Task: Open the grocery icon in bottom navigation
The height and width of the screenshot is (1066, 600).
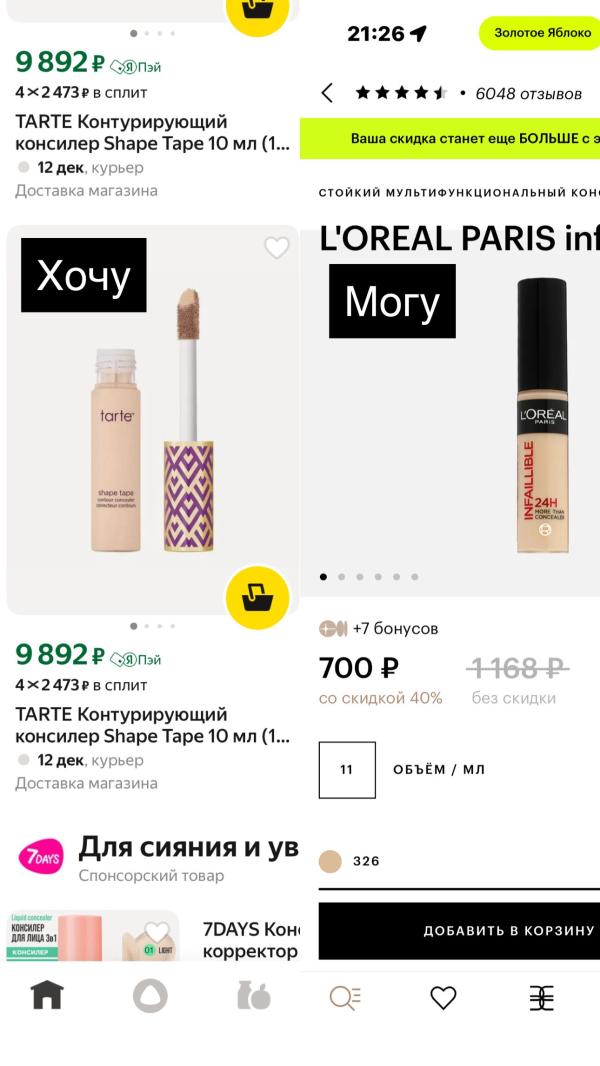Action: click(x=253, y=996)
